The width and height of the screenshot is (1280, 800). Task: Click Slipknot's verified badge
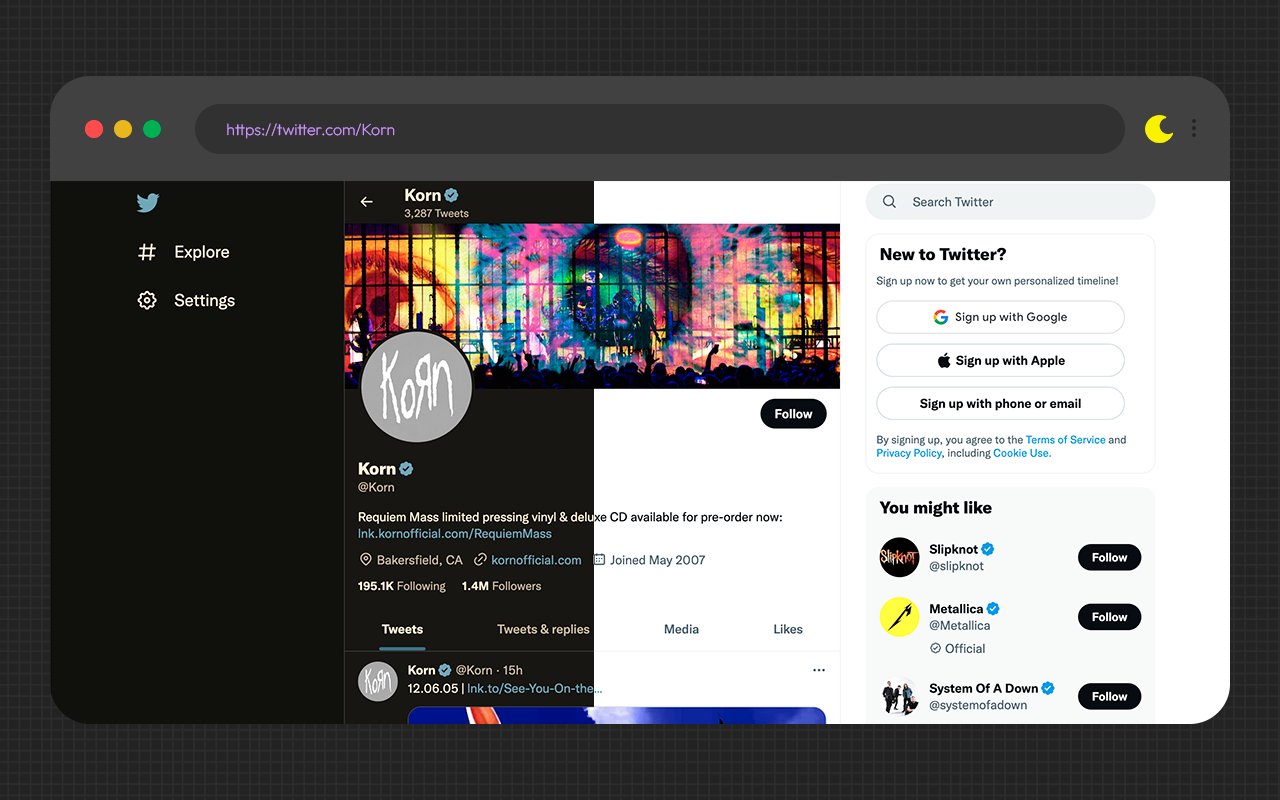point(988,549)
